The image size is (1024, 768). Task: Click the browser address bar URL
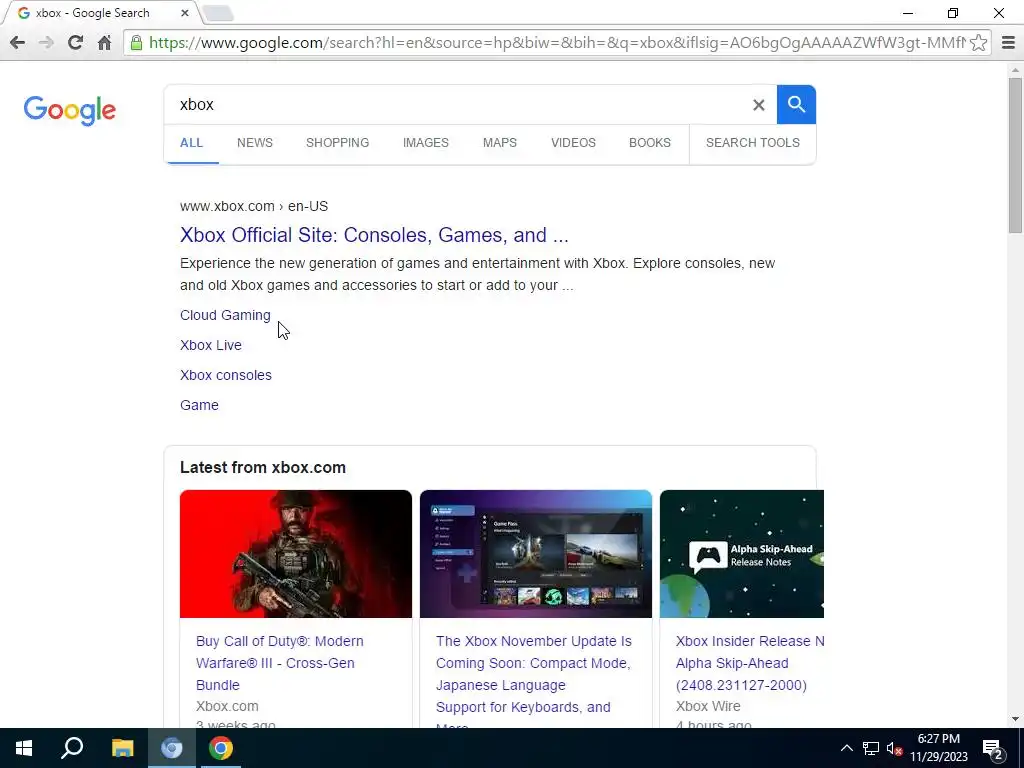[556, 43]
